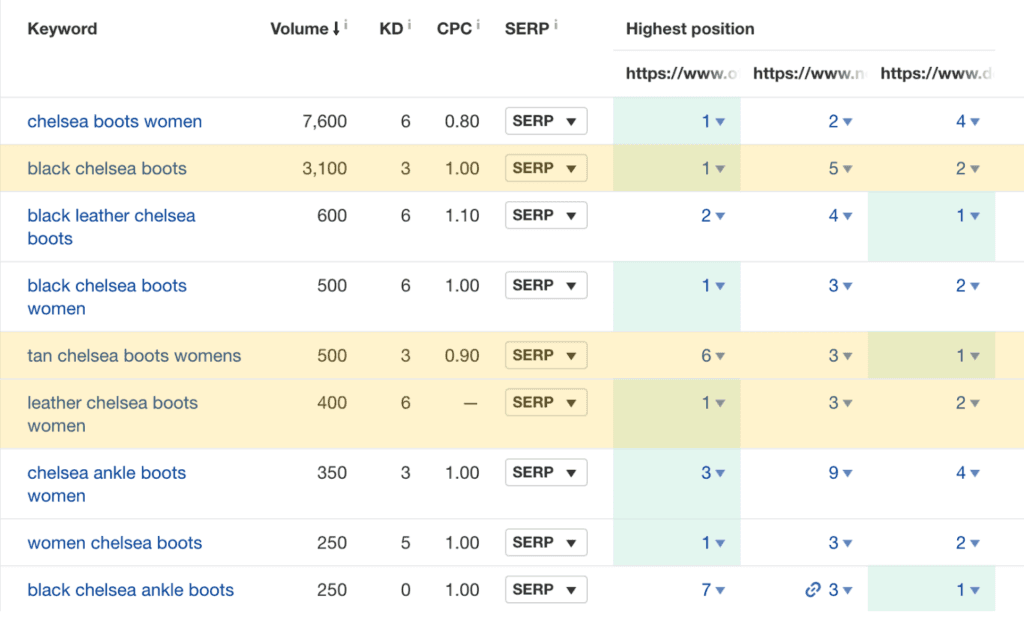1024x629 pixels.
Task: Click the info icon next to CPC
Action: tap(478, 25)
